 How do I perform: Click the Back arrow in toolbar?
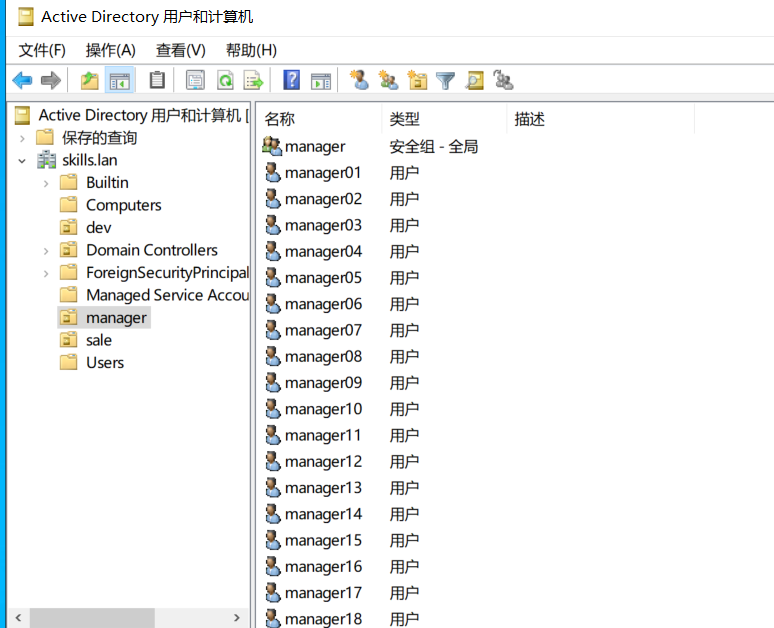(x=22, y=81)
